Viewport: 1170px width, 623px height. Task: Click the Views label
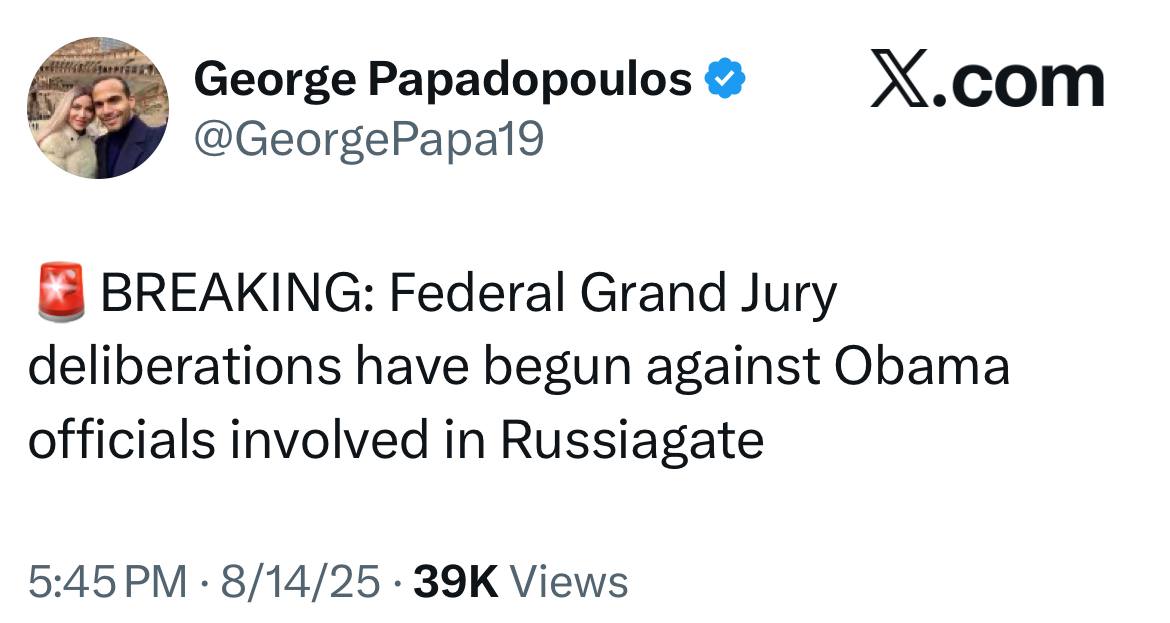(x=569, y=581)
